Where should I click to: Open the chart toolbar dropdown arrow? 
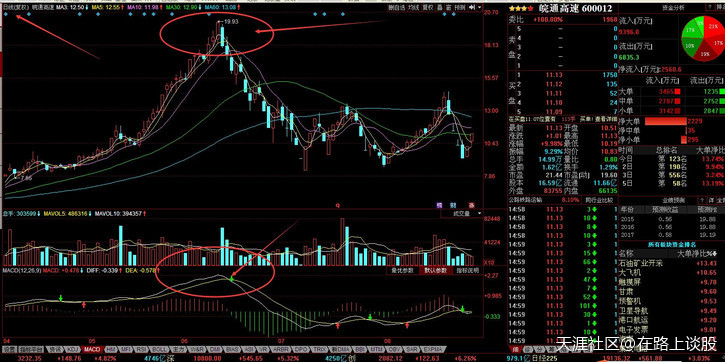(x=479, y=7)
